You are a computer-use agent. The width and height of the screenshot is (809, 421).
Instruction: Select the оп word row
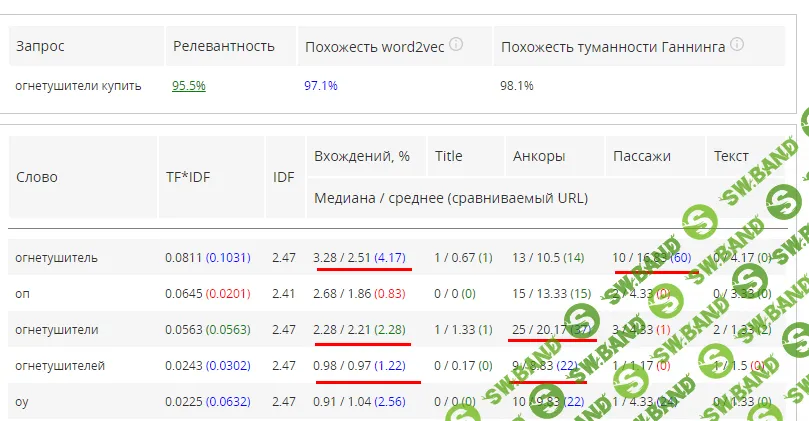coord(22,294)
